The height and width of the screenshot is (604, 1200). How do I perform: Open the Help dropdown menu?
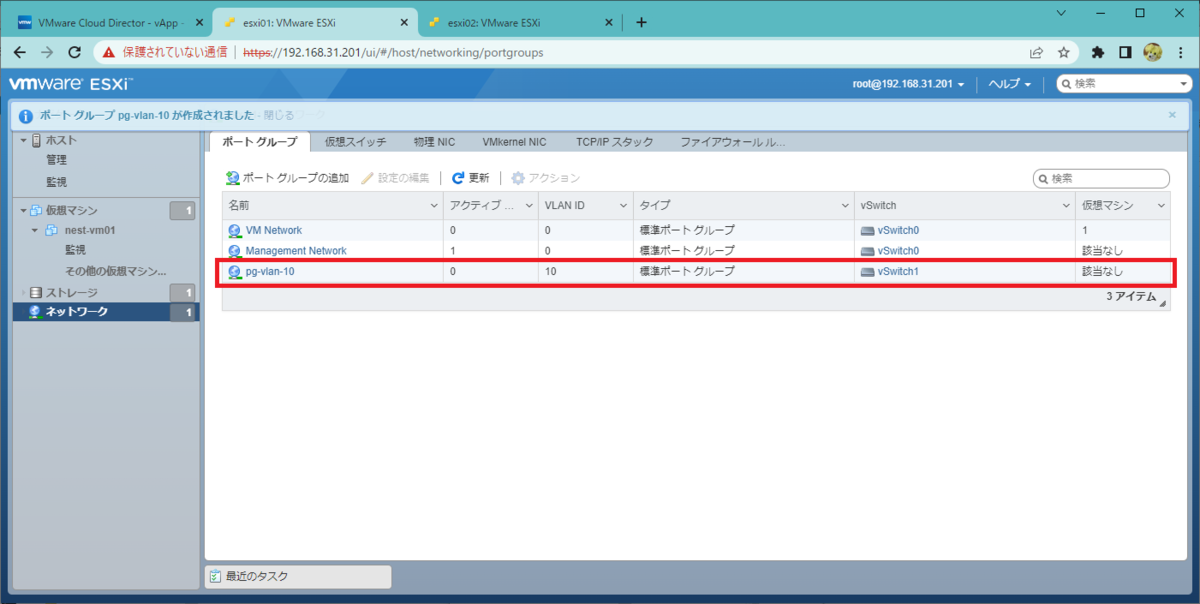(x=1010, y=85)
